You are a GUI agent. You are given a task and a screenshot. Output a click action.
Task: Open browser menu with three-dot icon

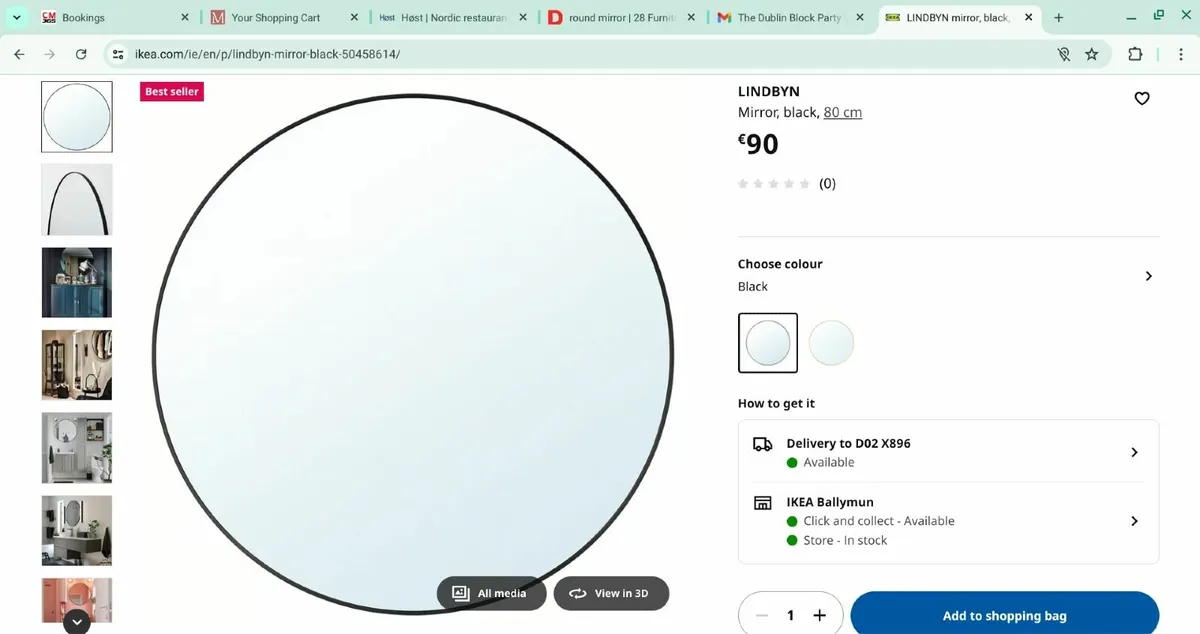(1180, 54)
